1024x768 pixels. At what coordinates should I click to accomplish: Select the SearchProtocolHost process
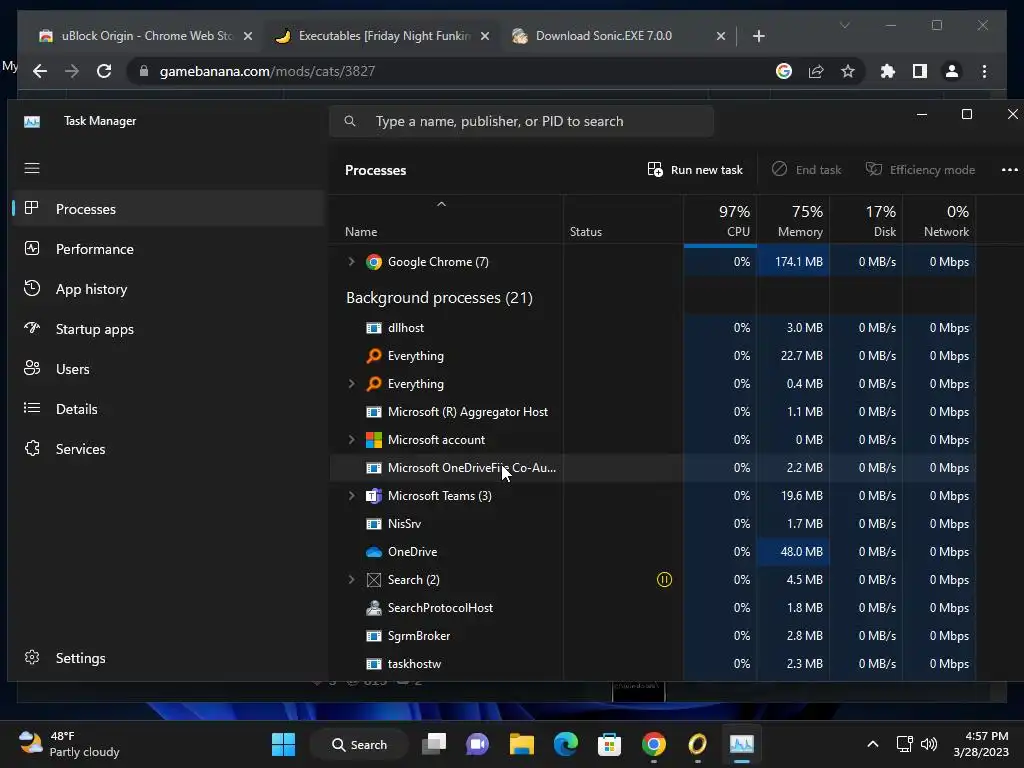click(x=652, y=608)
